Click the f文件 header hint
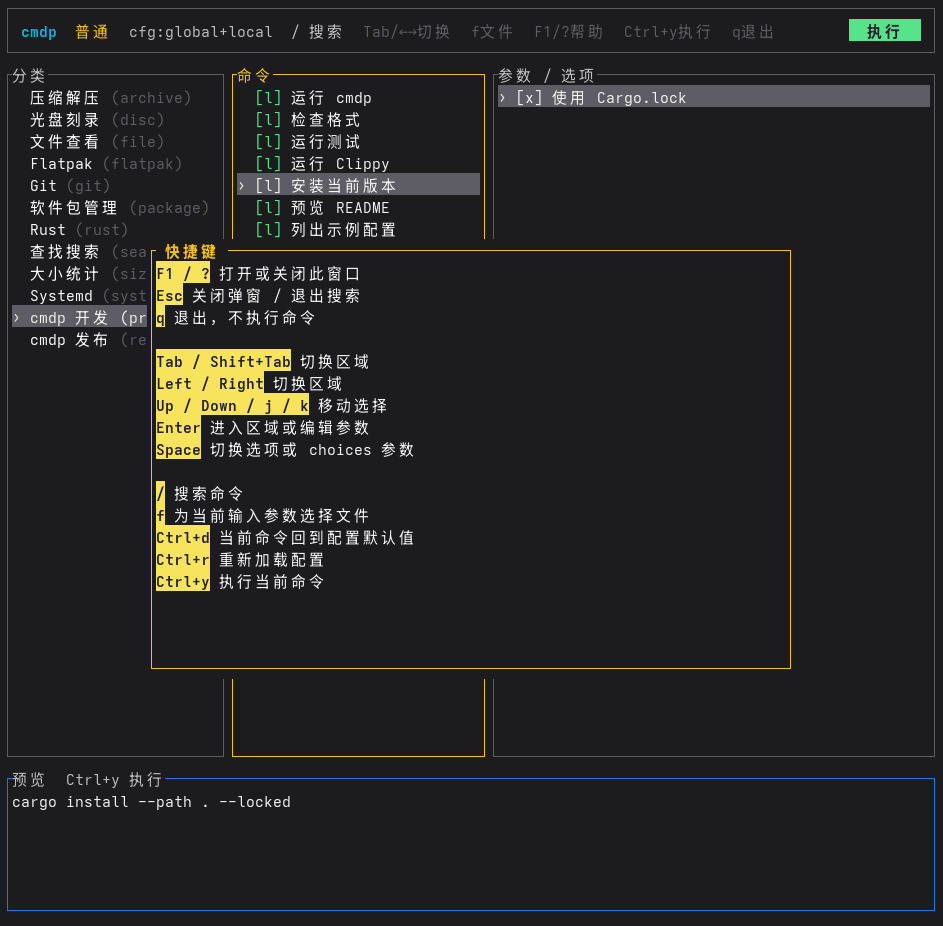This screenshot has height=926, width=943. pyautogui.click(x=492, y=31)
